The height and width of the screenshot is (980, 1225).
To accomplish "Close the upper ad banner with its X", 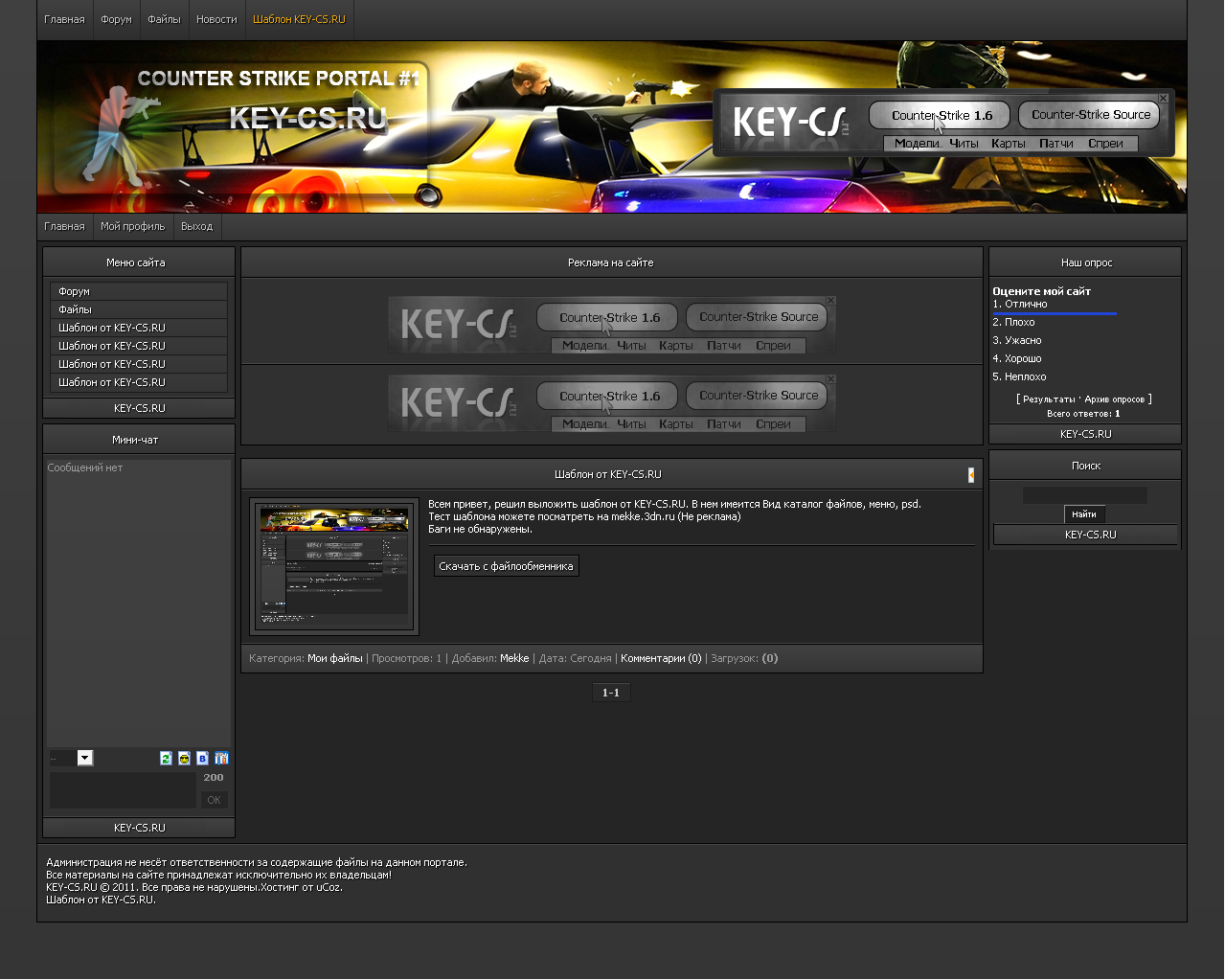I will pos(830,301).
